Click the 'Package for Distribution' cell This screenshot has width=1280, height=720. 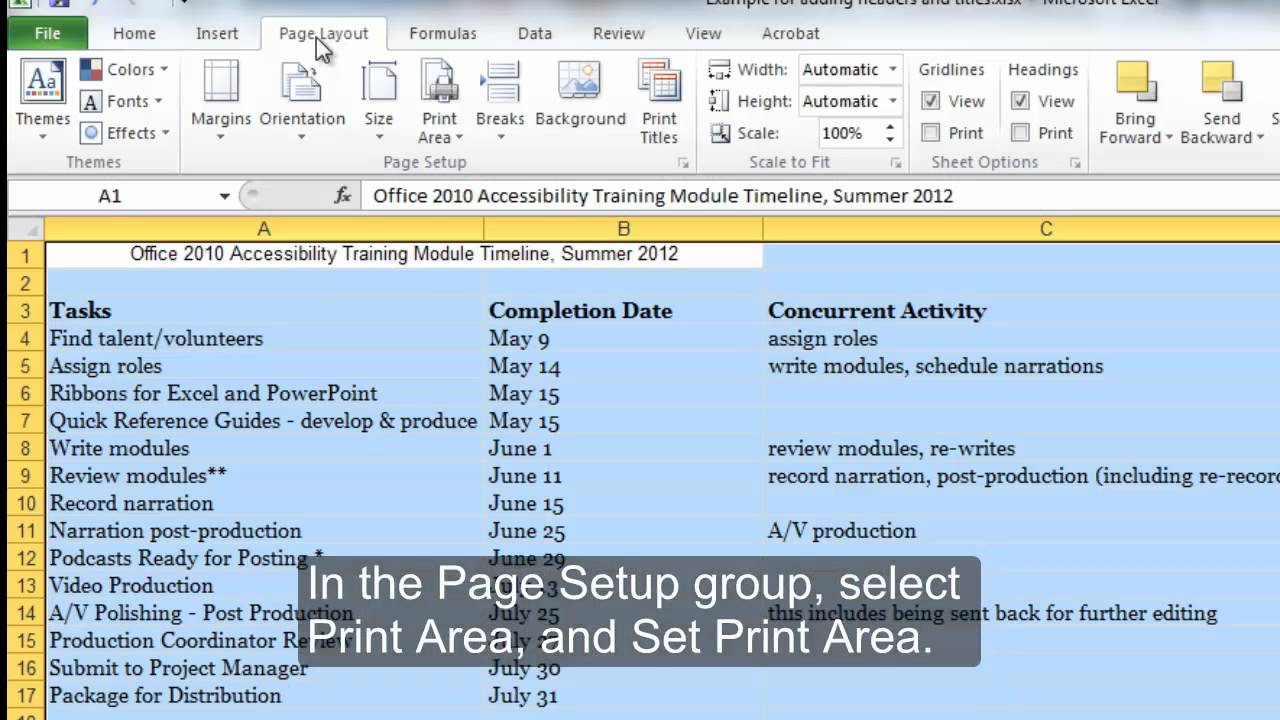click(264, 696)
